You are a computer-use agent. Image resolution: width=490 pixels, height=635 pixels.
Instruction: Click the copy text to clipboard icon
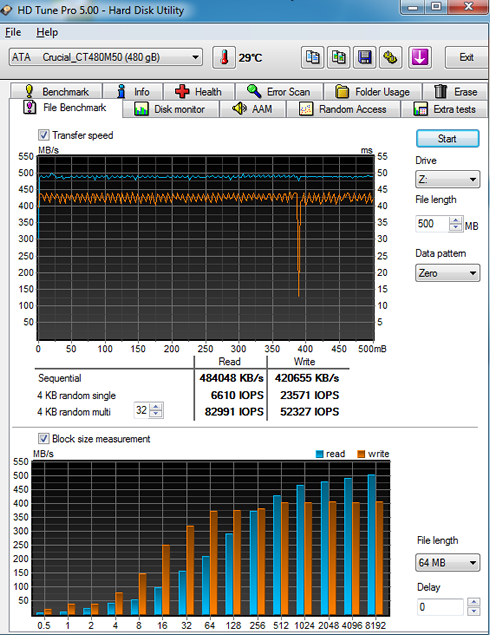[312, 58]
